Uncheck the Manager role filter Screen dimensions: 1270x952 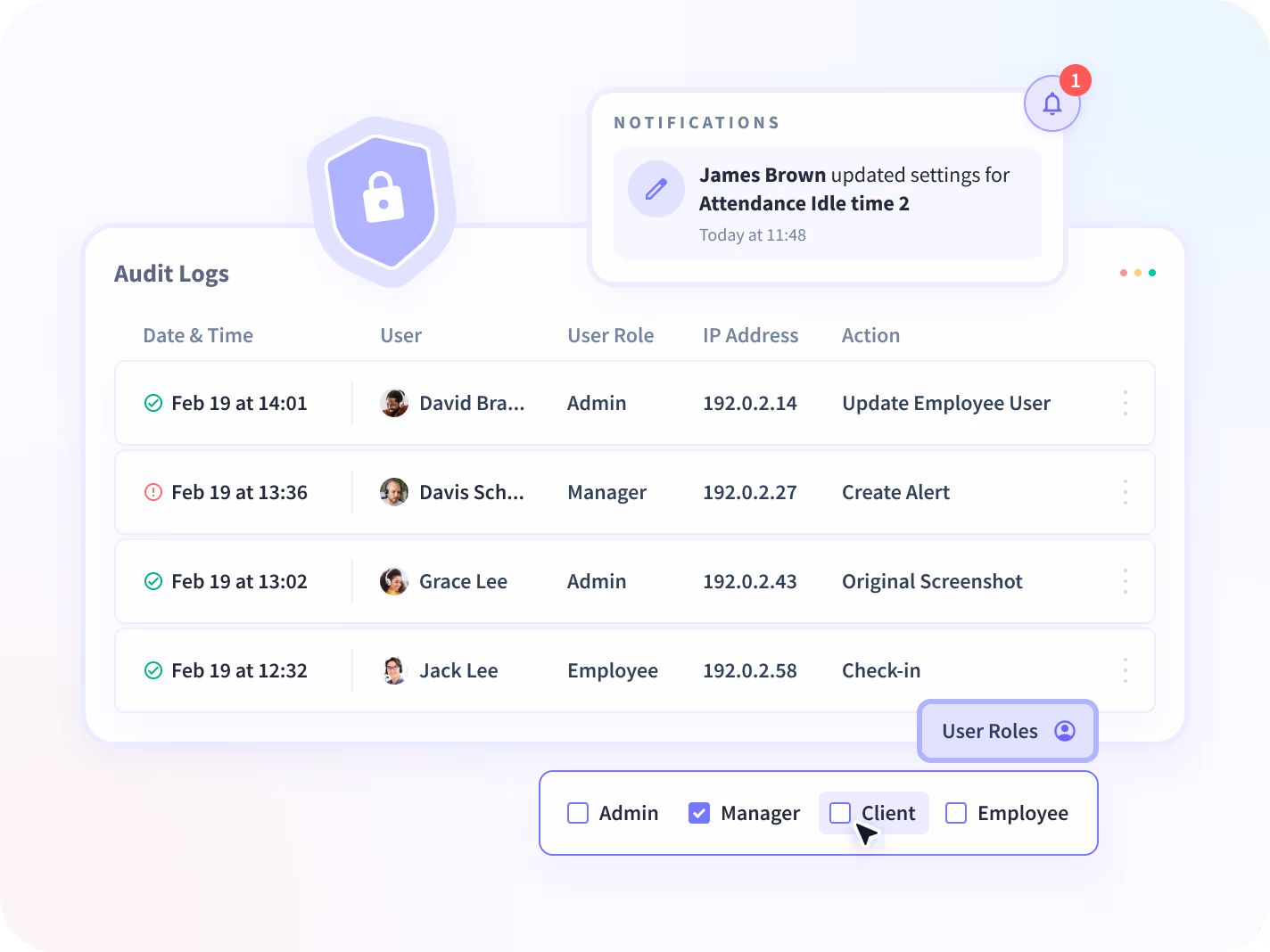coord(699,813)
